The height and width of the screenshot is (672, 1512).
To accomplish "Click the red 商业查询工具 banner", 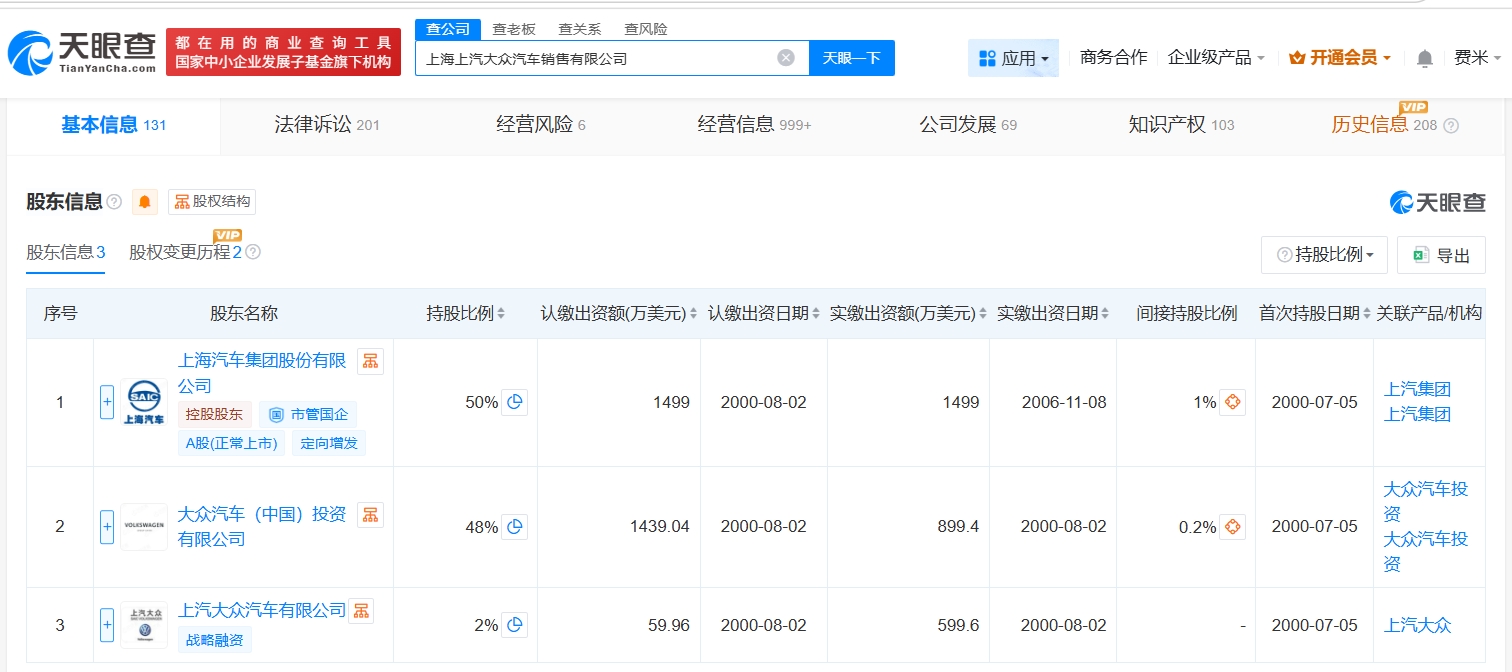I will 283,52.
